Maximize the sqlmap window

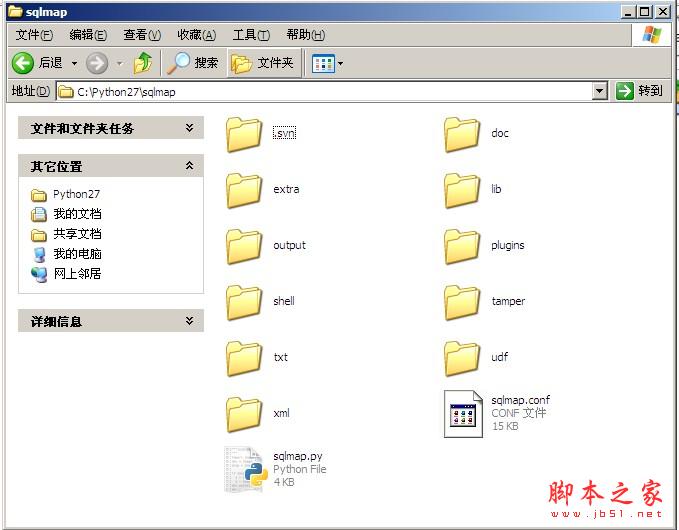pos(644,12)
